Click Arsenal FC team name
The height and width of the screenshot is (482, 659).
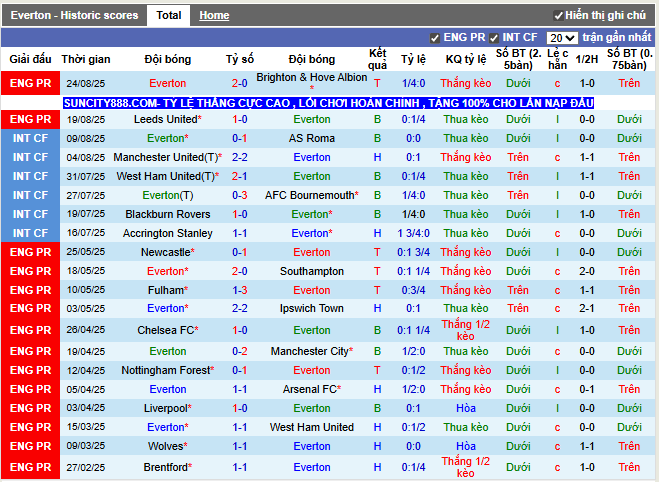pos(310,390)
